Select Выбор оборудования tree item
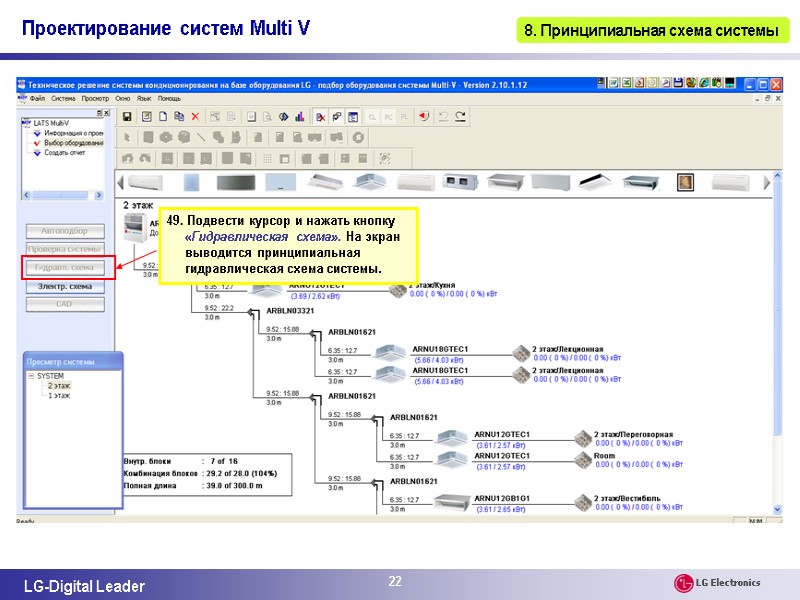This screenshot has width=800, height=600. click(x=73, y=143)
